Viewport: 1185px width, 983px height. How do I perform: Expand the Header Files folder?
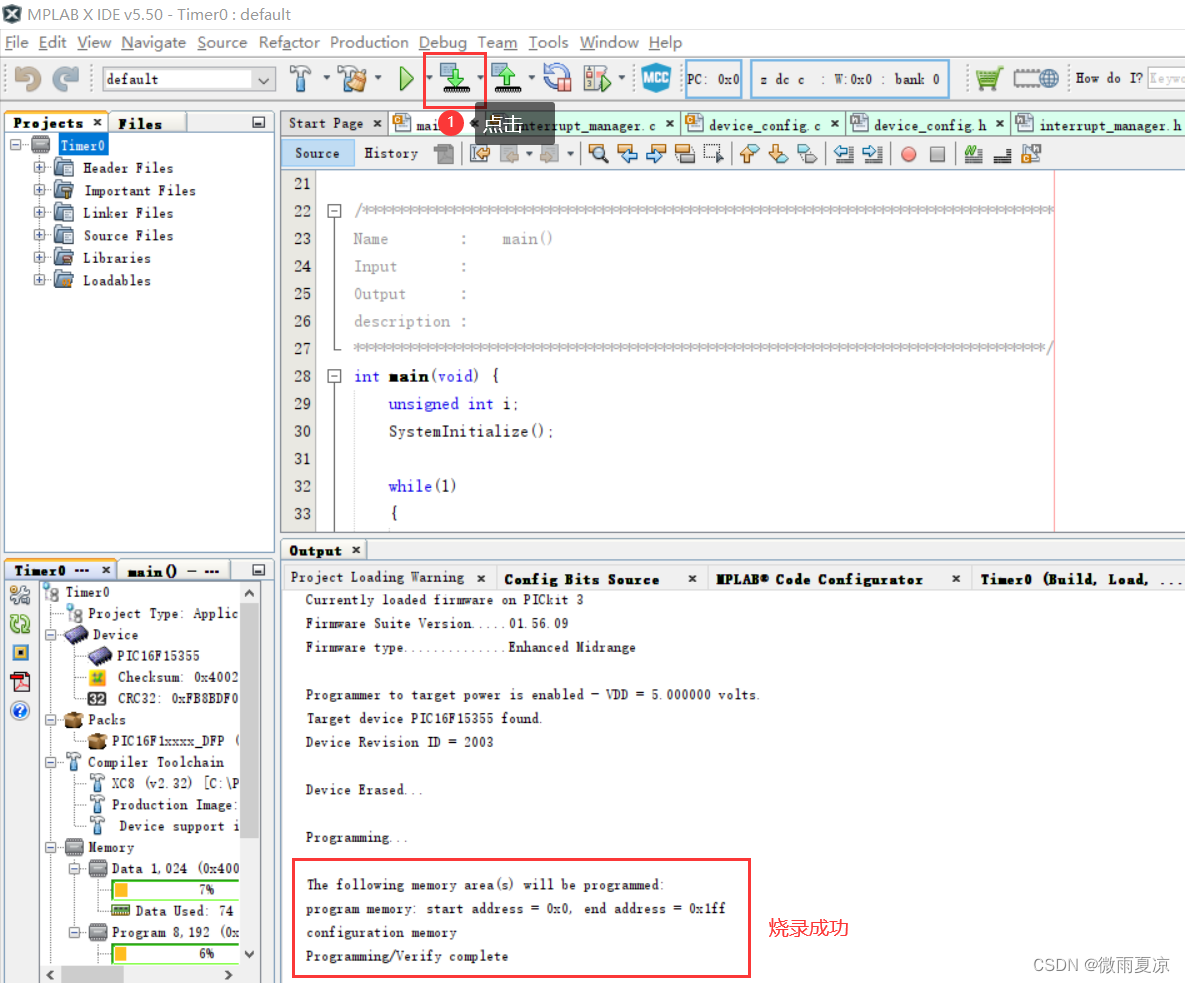click(x=39, y=167)
